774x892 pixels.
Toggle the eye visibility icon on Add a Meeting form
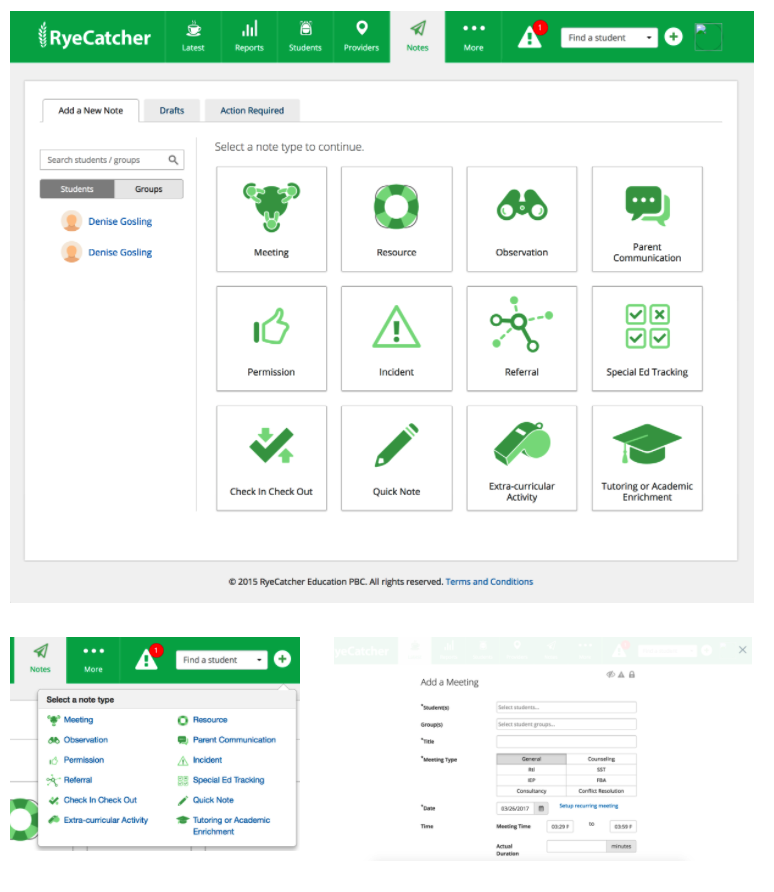click(x=610, y=674)
